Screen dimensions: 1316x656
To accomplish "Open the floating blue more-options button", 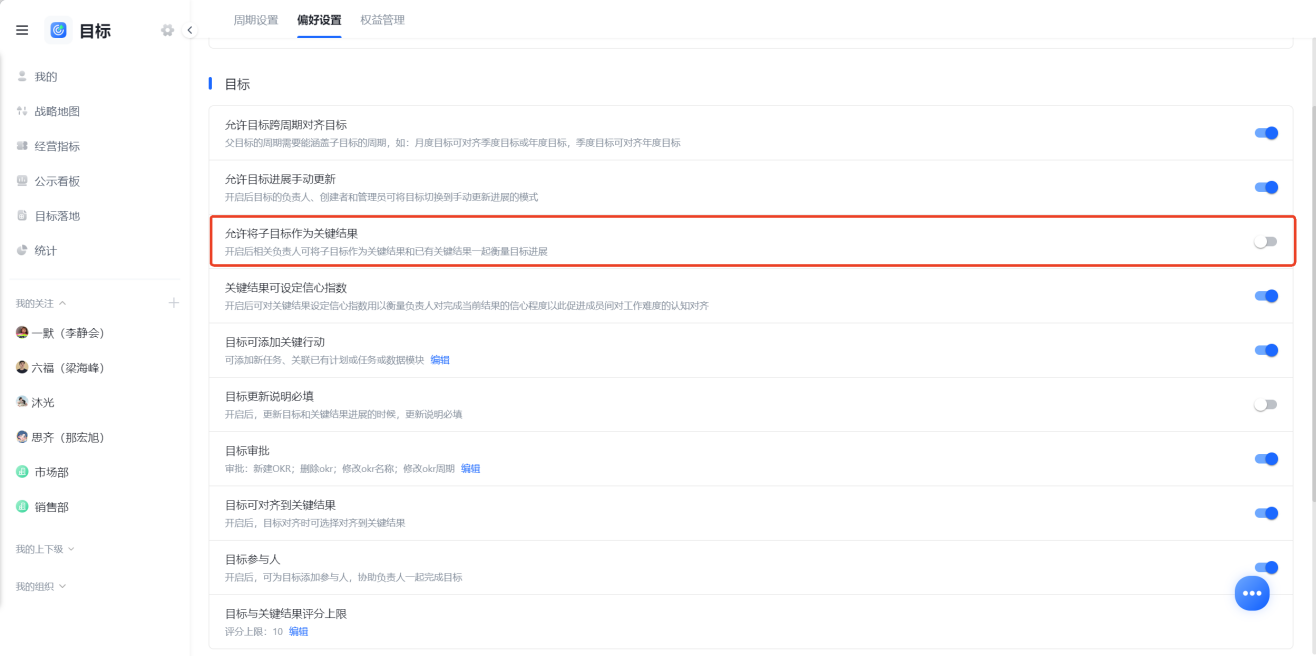I will pos(1252,593).
